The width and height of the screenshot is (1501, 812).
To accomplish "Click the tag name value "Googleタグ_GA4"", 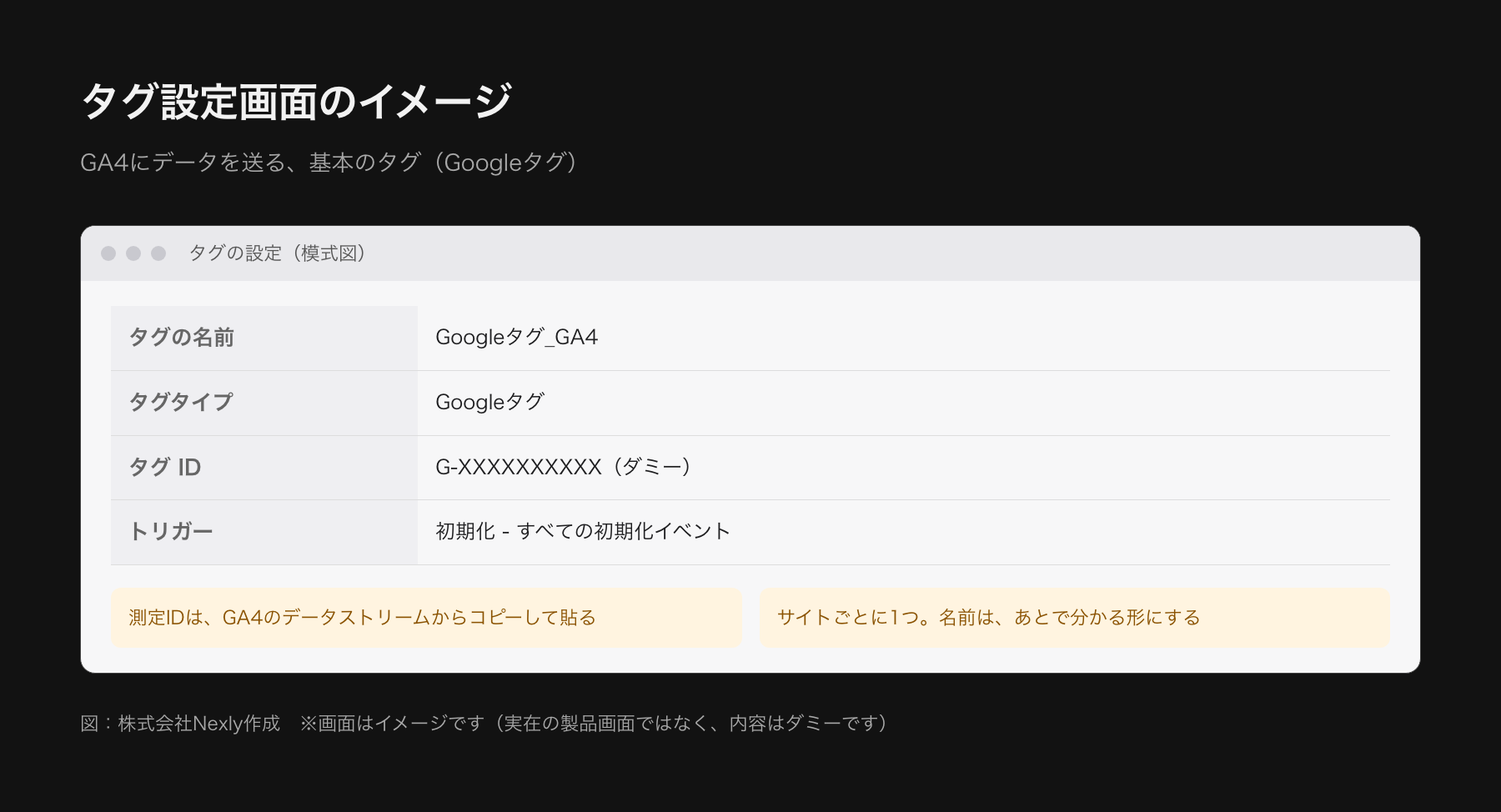I will click(517, 338).
